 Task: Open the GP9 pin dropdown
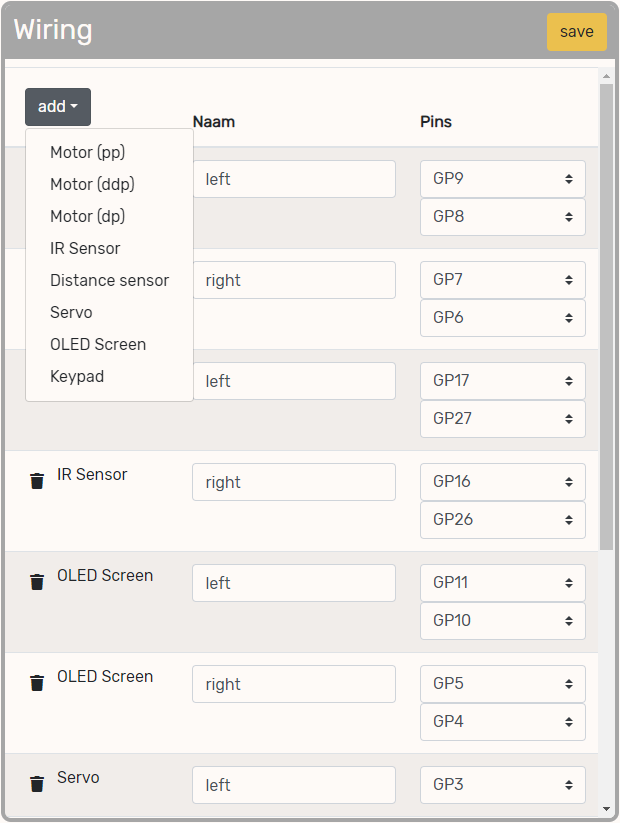pos(502,179)
